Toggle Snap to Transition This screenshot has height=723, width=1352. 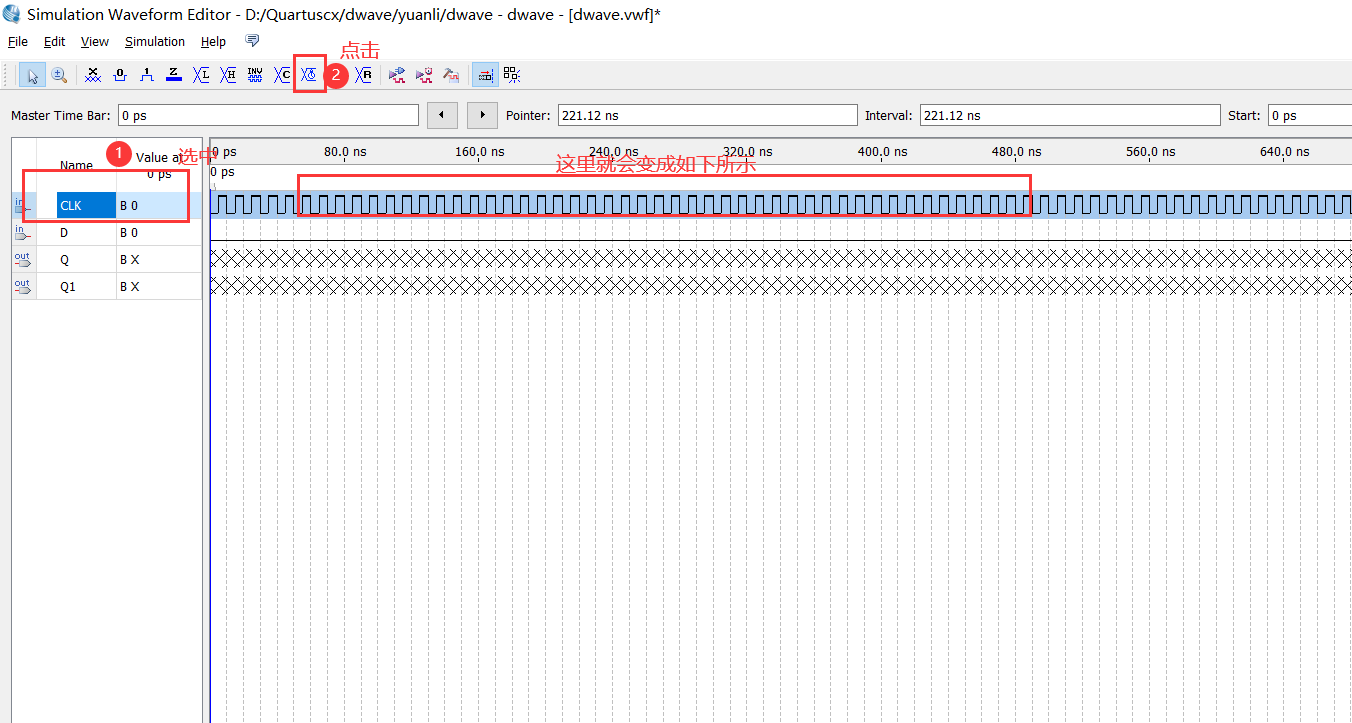pos(512,75)
